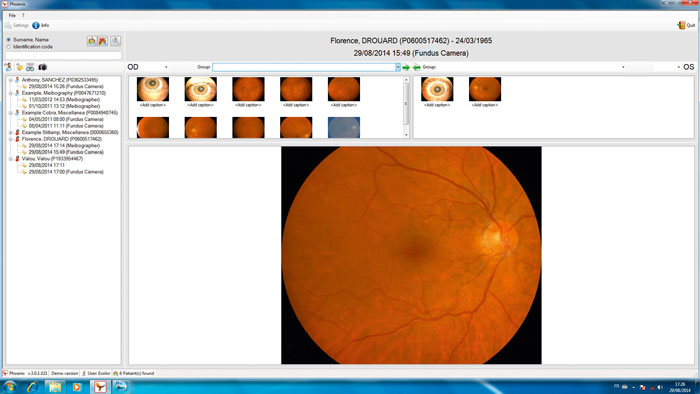Open the Info dialog

(x=41, y=25)
